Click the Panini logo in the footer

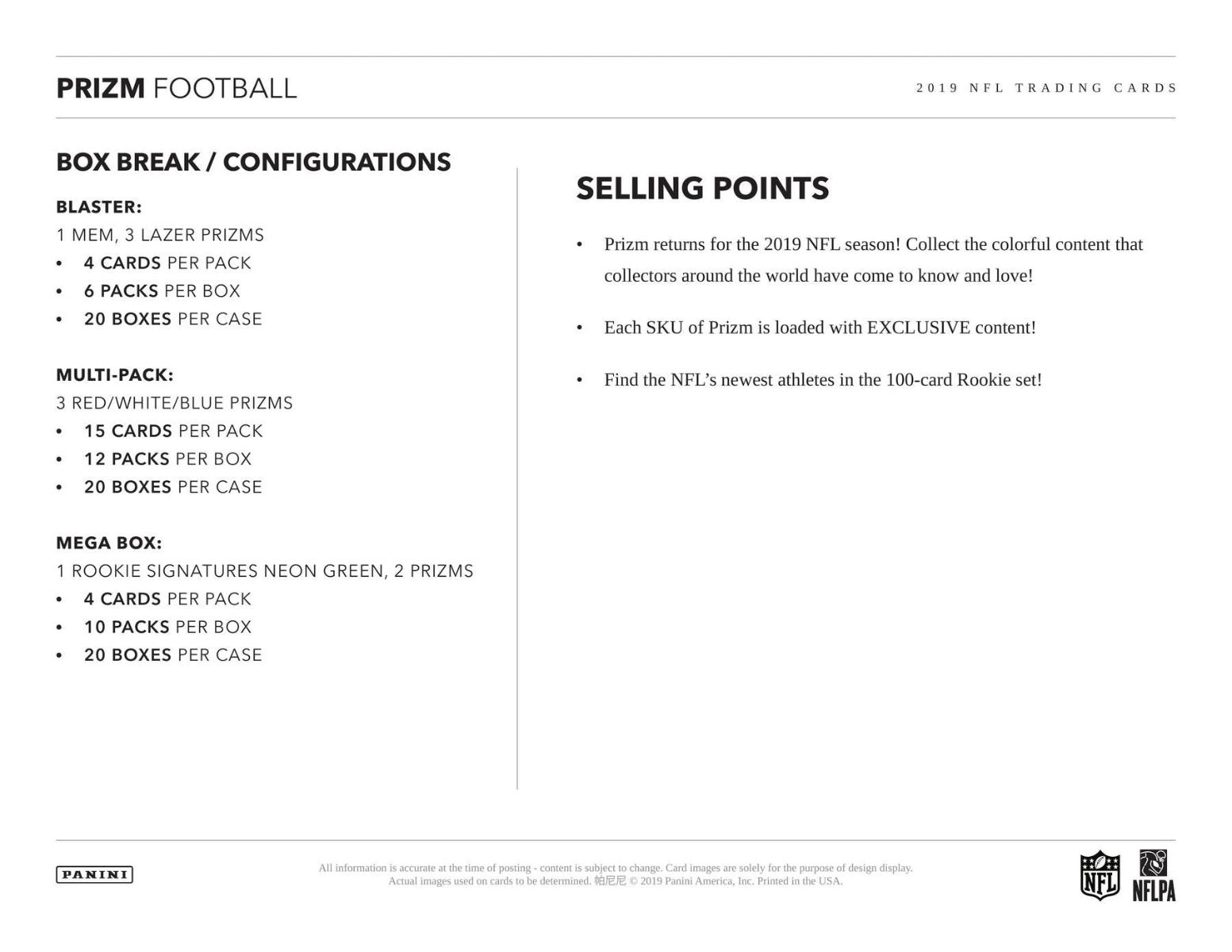point(94,874)
